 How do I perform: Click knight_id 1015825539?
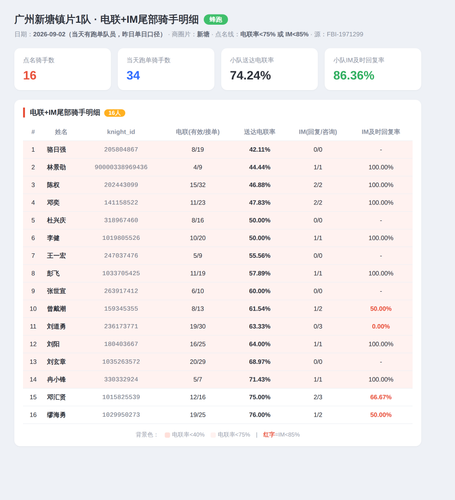121,397
